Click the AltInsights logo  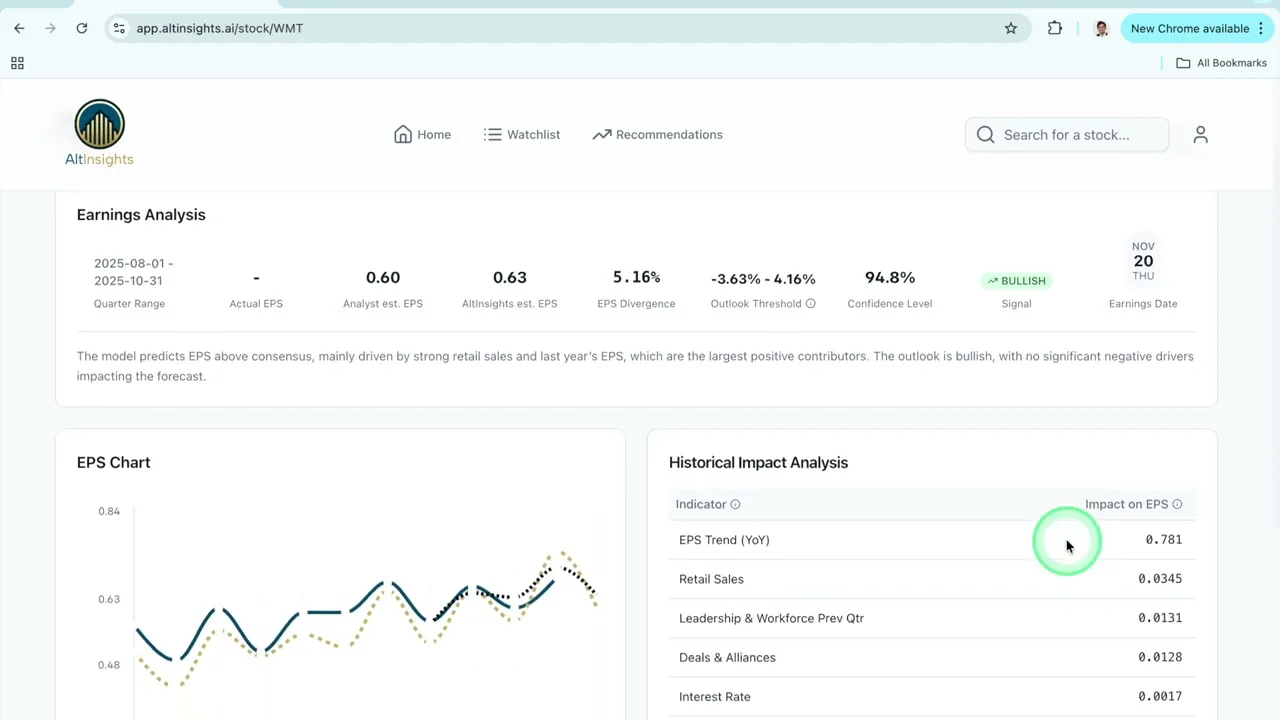99,133
